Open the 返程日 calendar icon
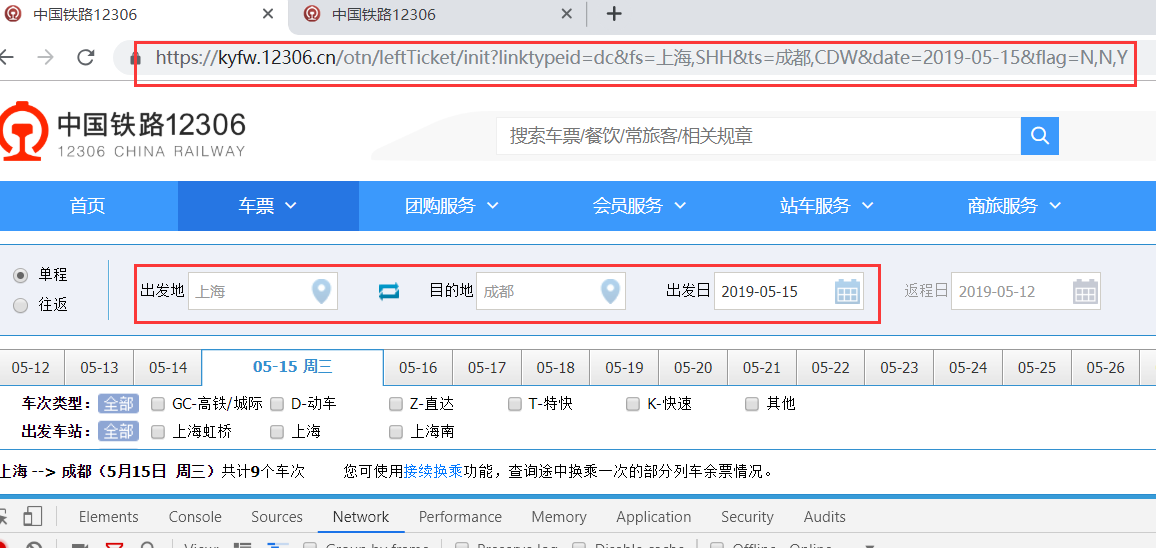The width and height of the screenshot is (1156, 548). (1084, 291)
